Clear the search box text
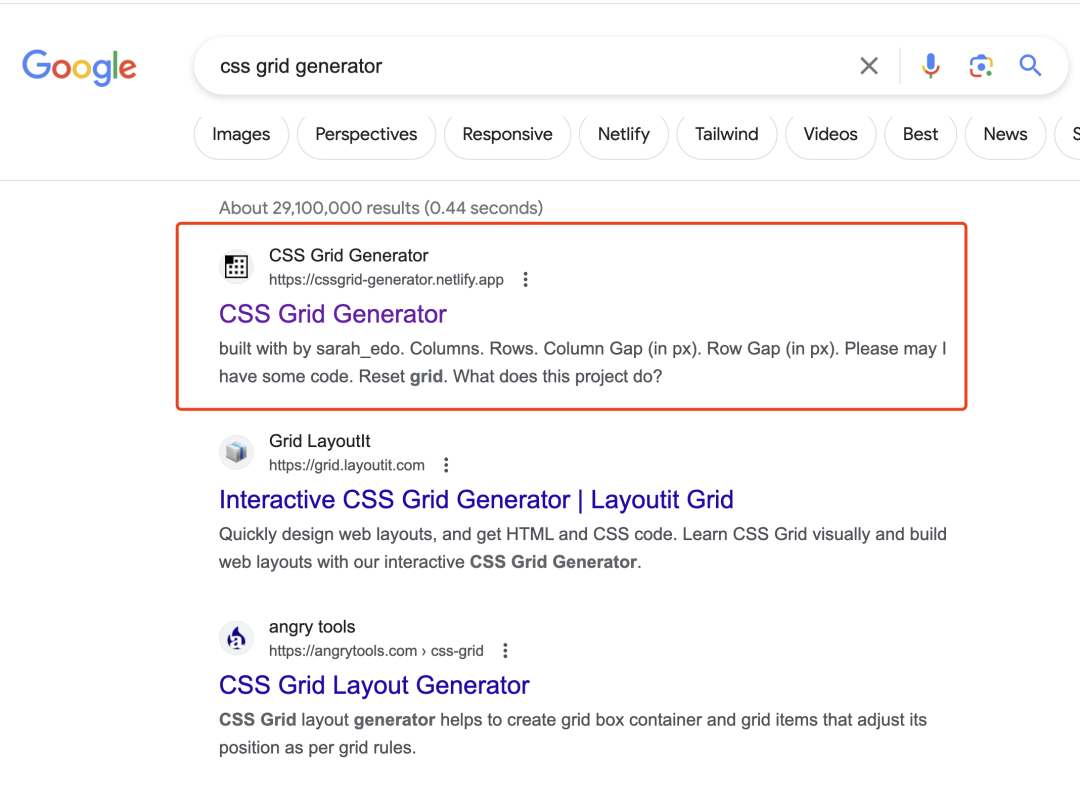Viewport: 1080px width, 799px height. click(x=869, y=66)
